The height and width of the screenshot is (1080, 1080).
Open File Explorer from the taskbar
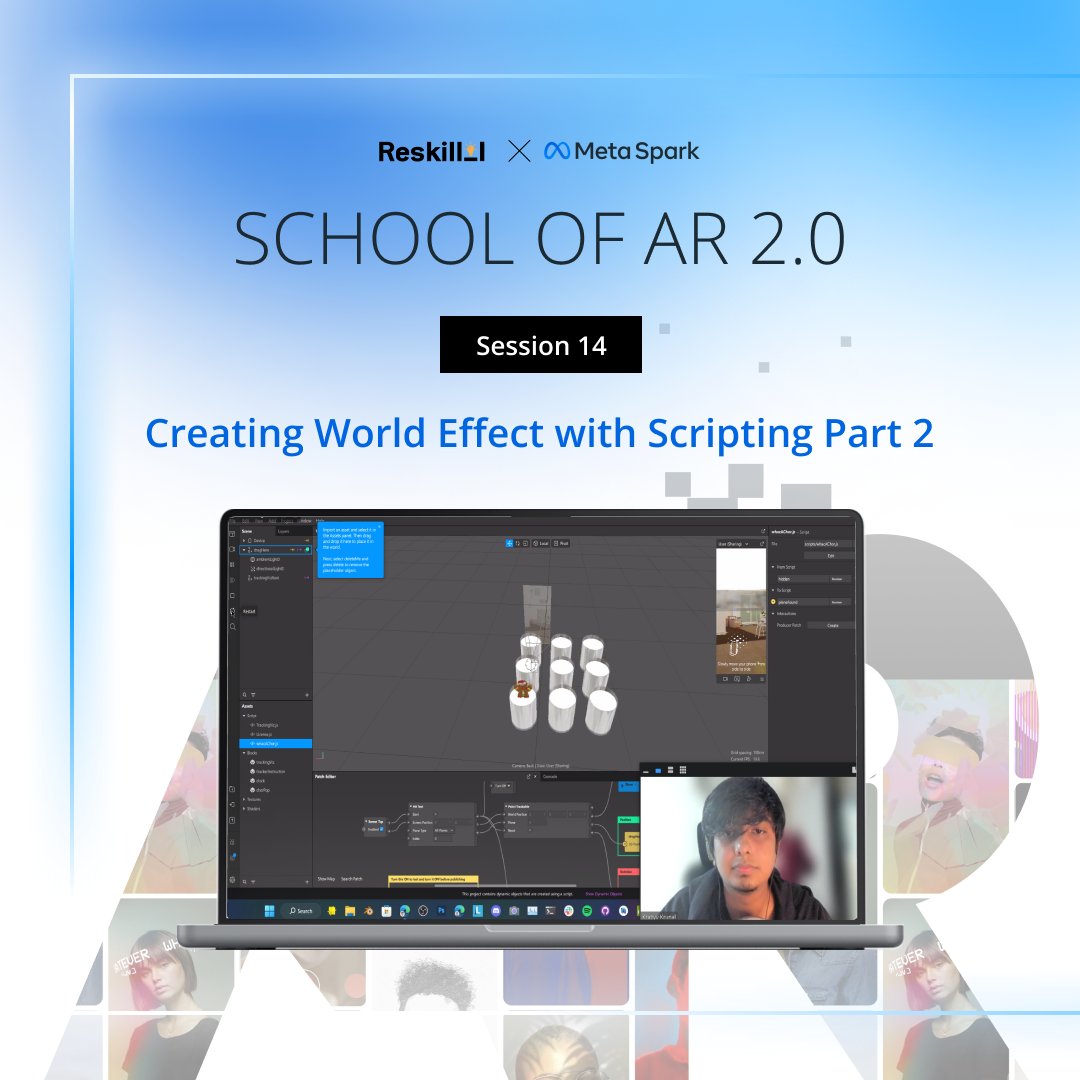(x=350, y=911)
